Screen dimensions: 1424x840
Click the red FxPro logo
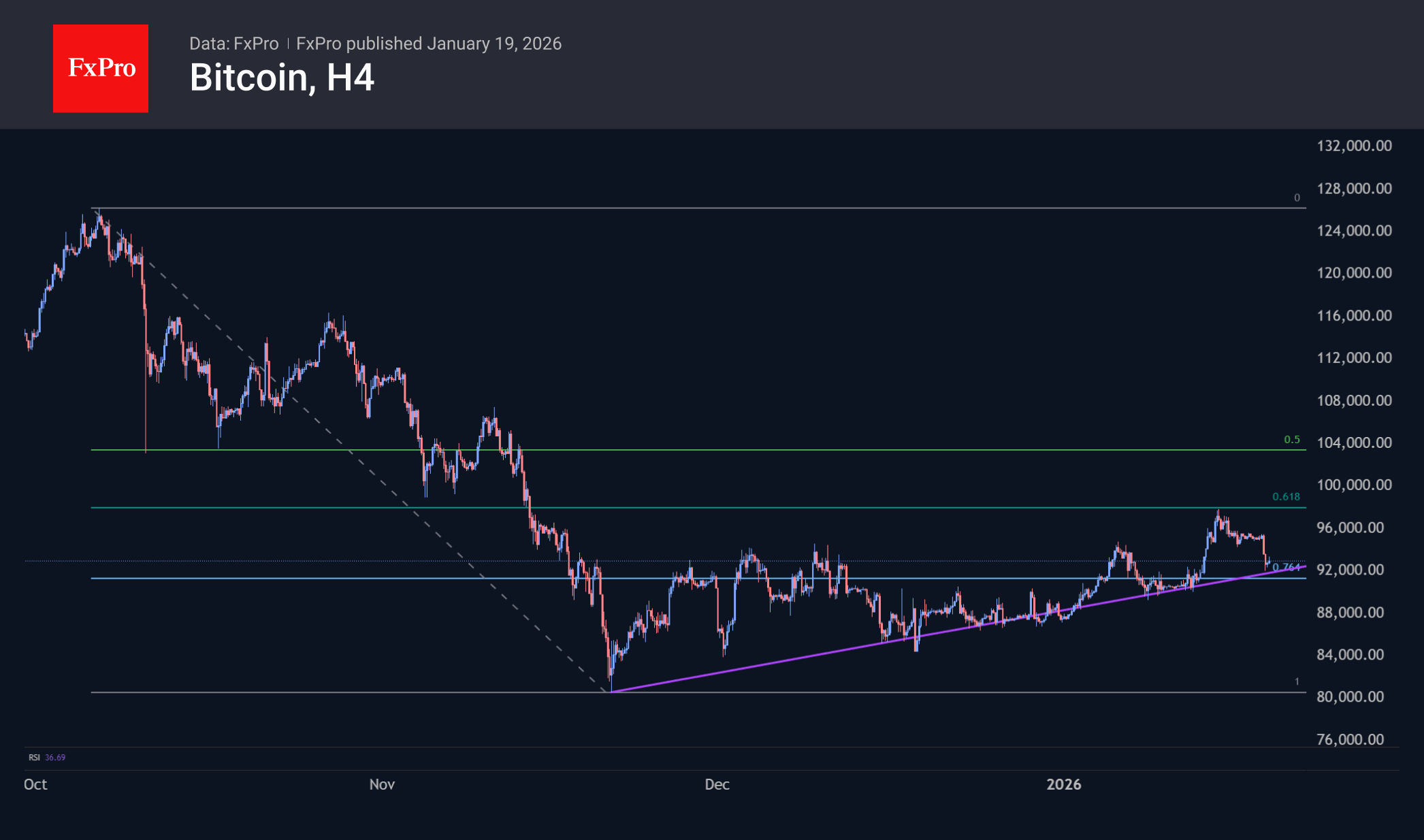(101, 69)
